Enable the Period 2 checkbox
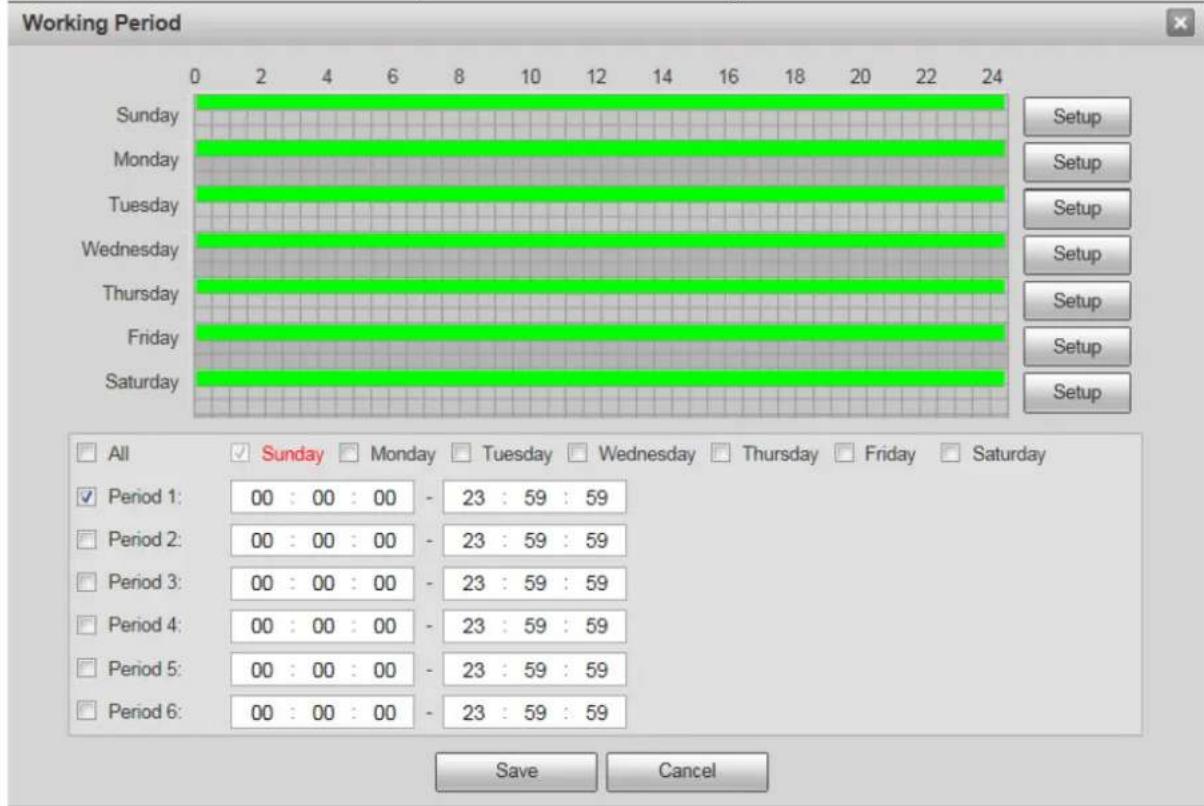This screenshot has height=806, width=1204. click(85, 540)
